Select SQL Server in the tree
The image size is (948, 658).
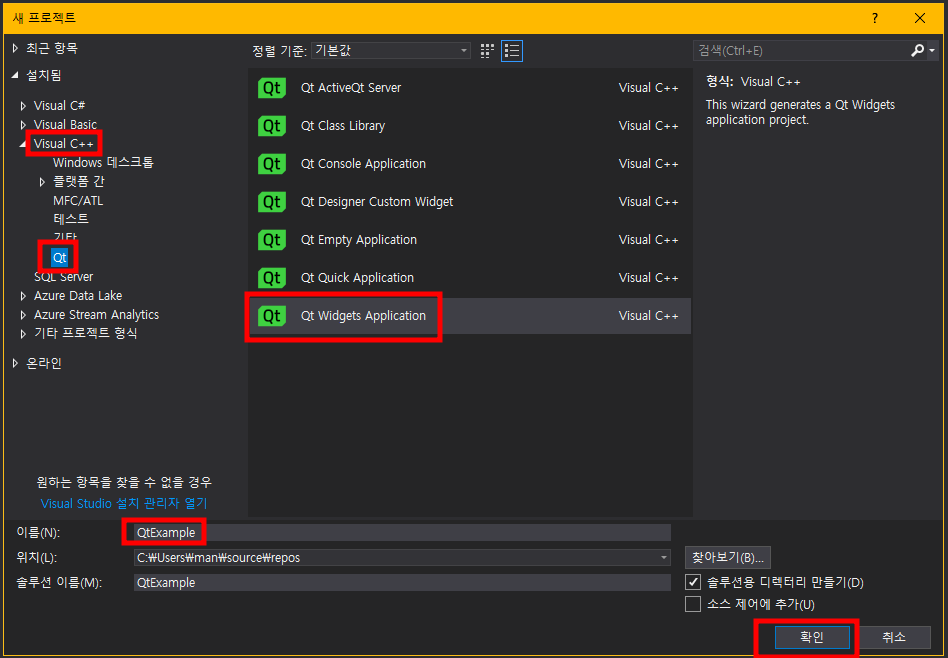(63, 277)
